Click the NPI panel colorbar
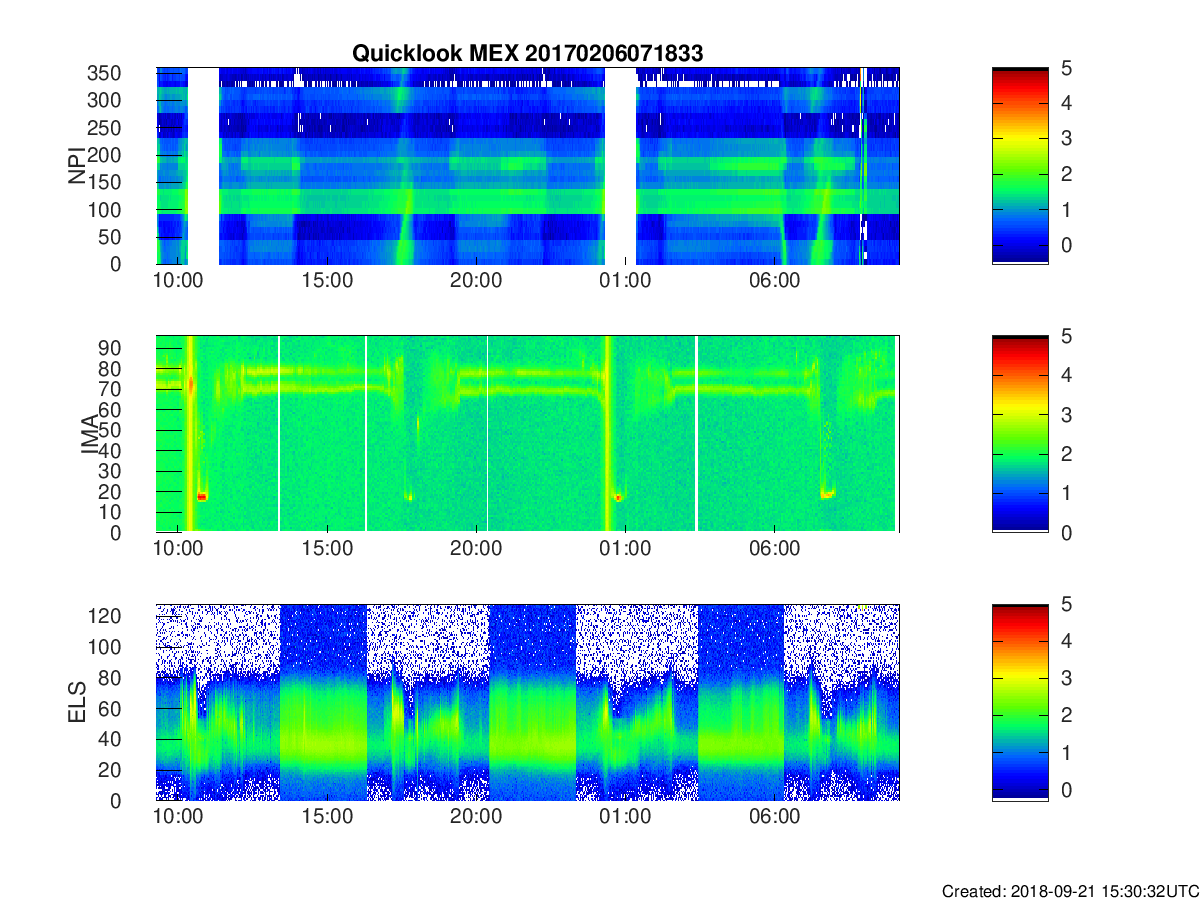Viewport: 1200px width, 900px height. click(x=1020, y=166)
